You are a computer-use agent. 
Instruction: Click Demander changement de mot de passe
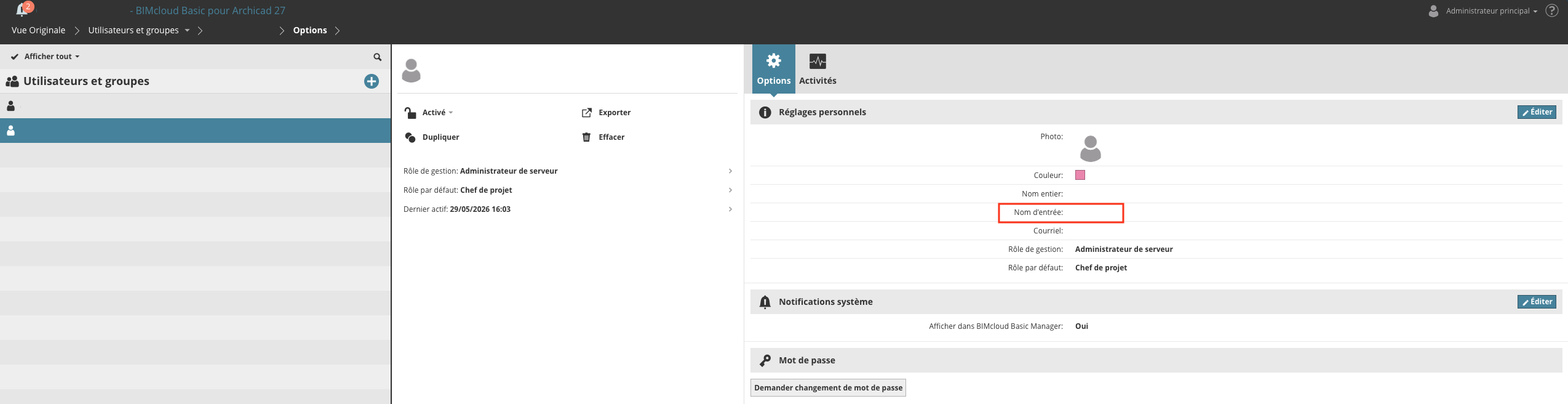coord(828,388)
